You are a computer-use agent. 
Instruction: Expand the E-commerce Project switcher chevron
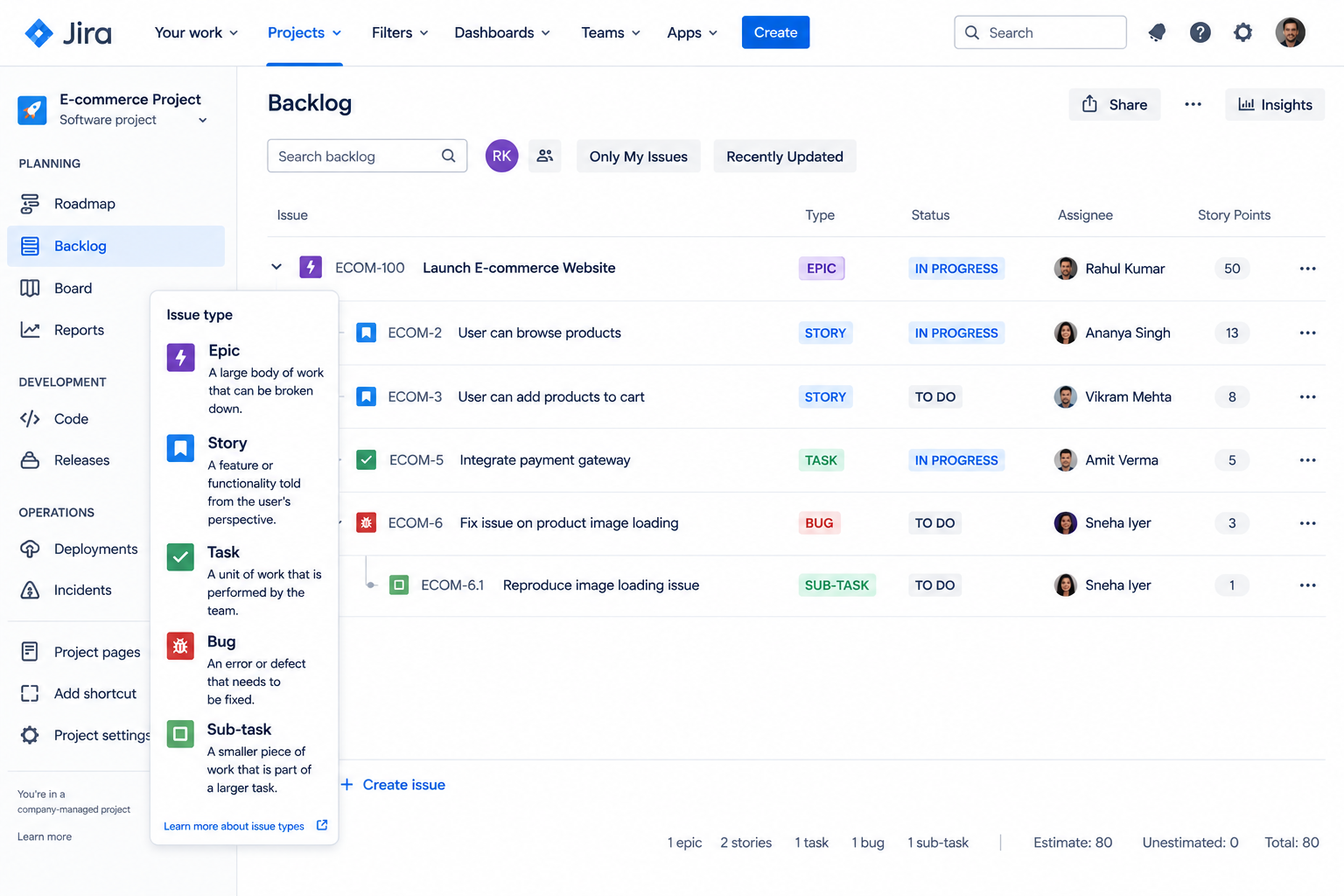(203, 120)
